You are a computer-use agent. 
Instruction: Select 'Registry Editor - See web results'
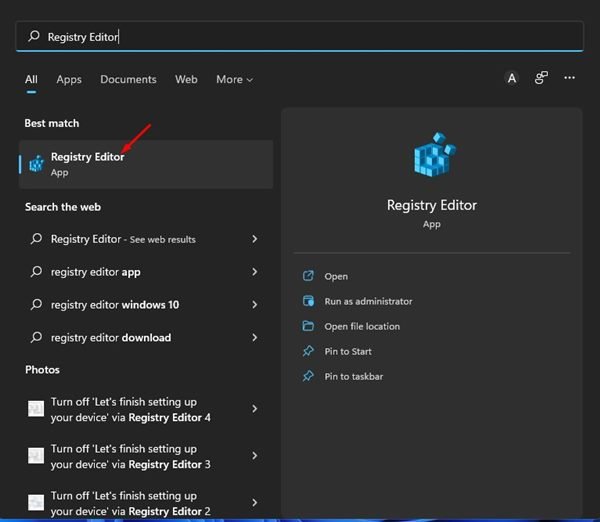(146, 239)
